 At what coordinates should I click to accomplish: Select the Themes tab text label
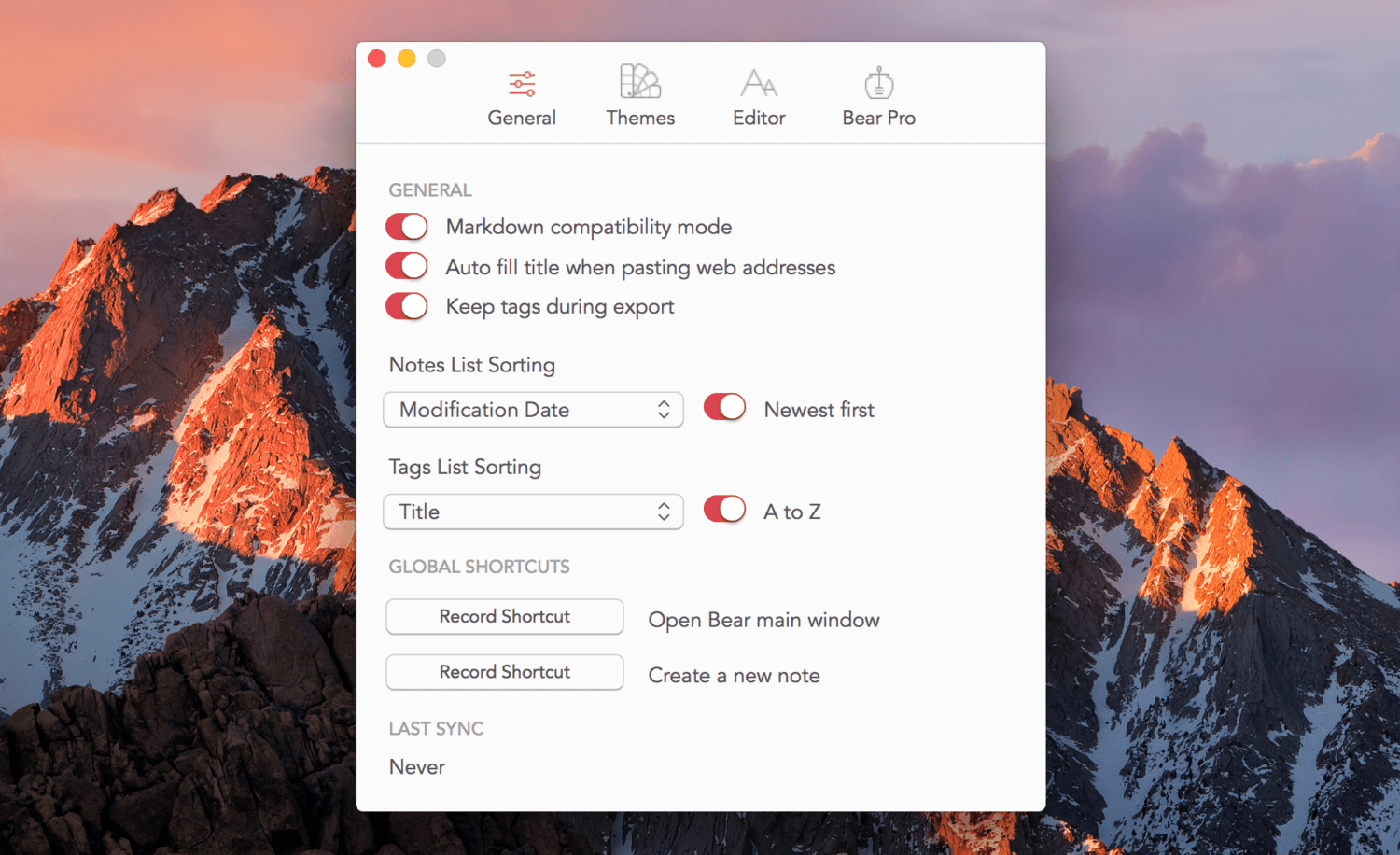640,119
